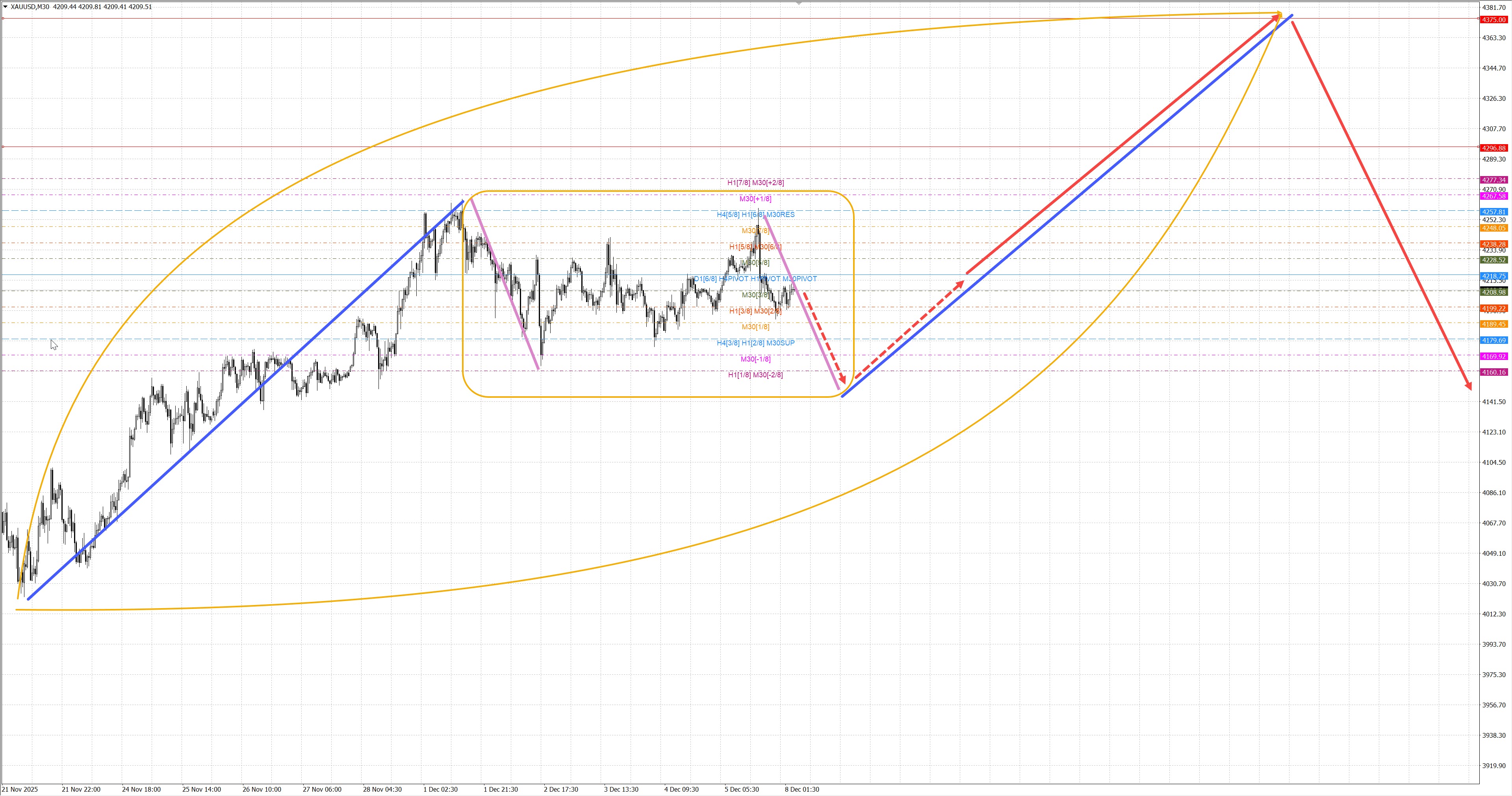Click the 8 Dec 01:30 time label
The image size is (1512, 796).
click(x=802, y=790)
